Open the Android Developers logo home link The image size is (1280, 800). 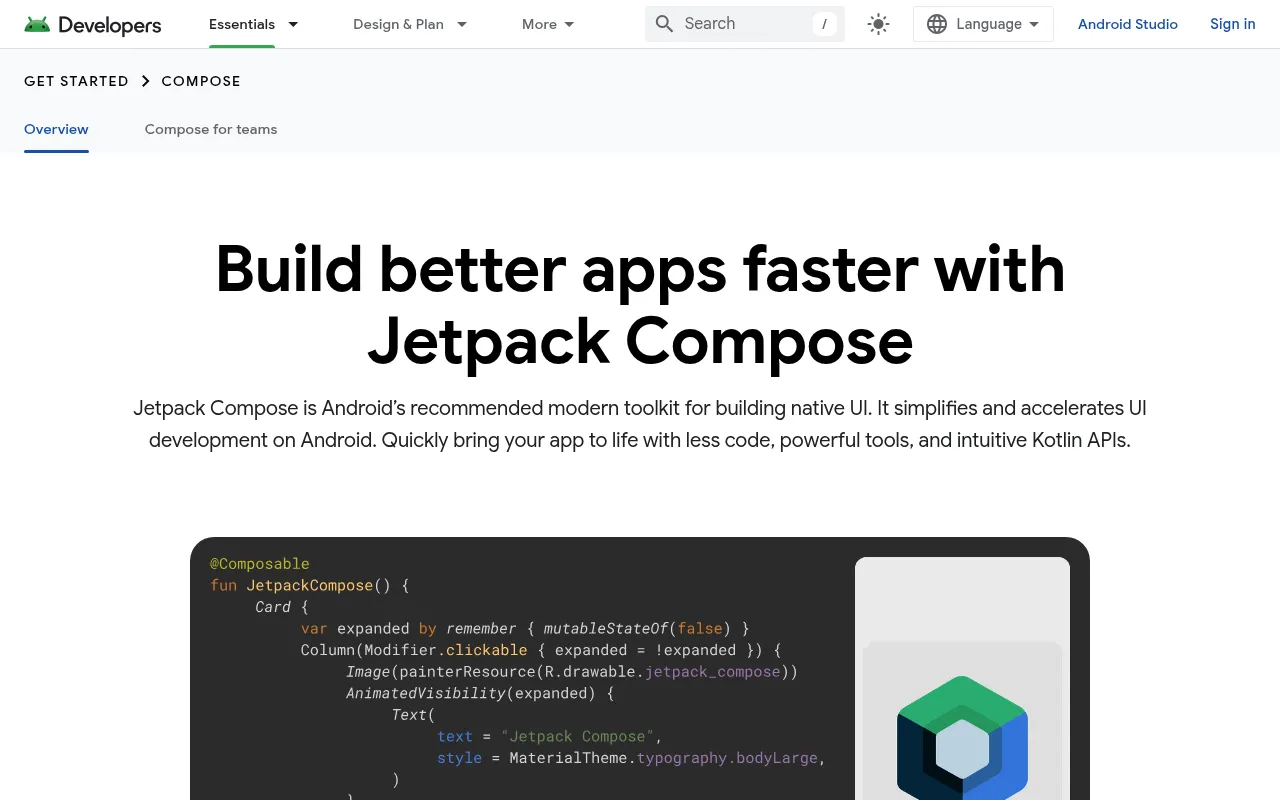point(92,24)
